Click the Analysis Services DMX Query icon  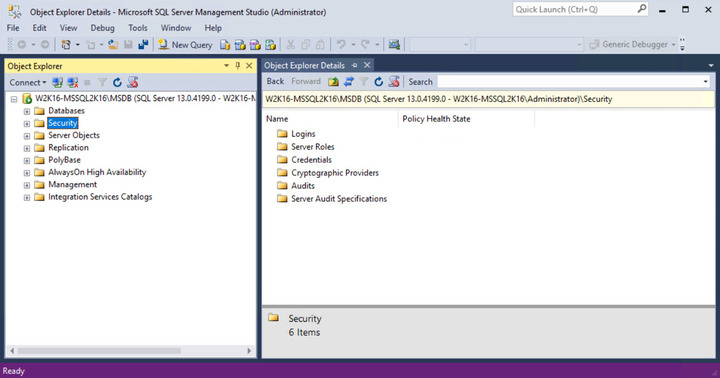point(255,45)
